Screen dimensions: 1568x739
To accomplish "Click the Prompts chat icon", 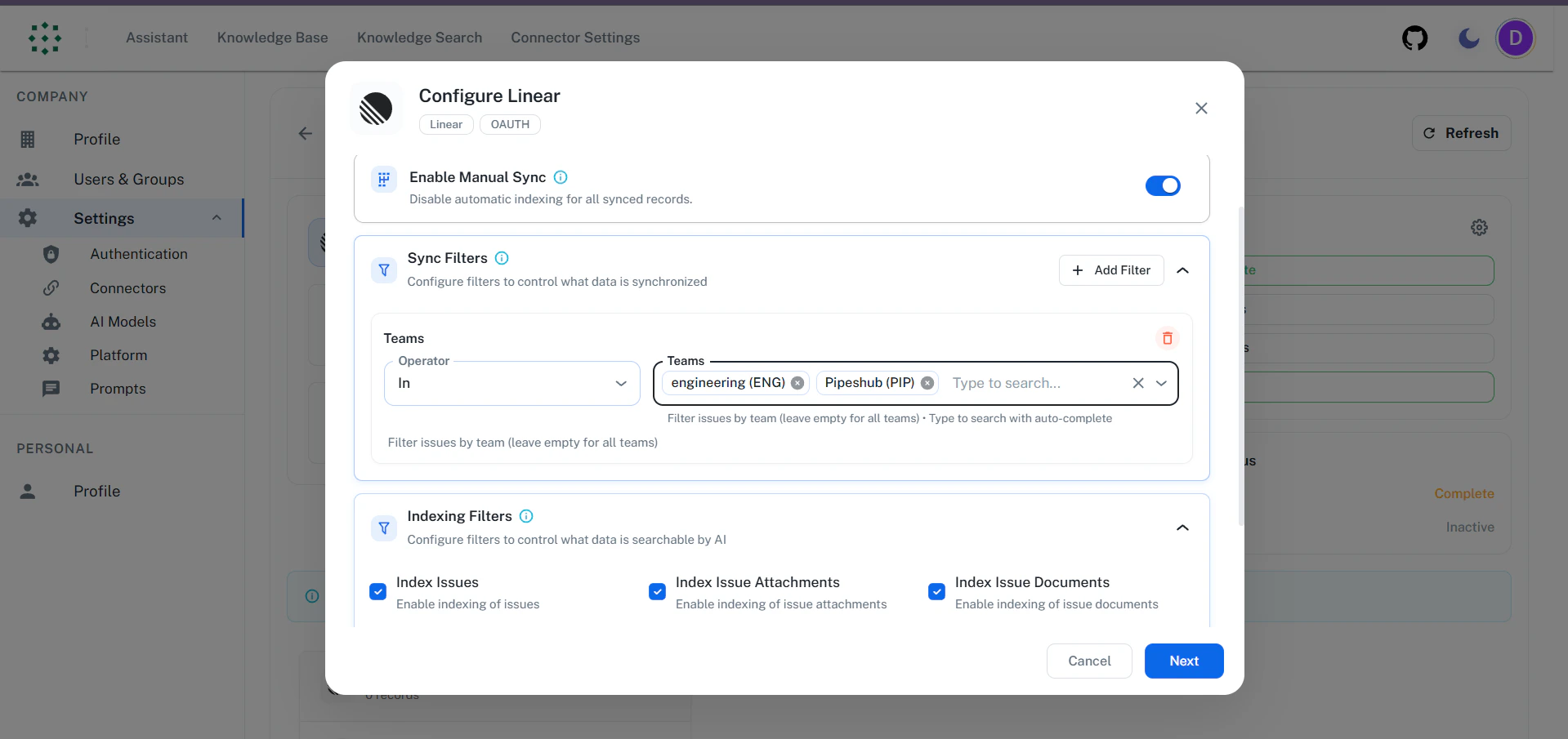I will pyautogui.click(x=51, y=389).
